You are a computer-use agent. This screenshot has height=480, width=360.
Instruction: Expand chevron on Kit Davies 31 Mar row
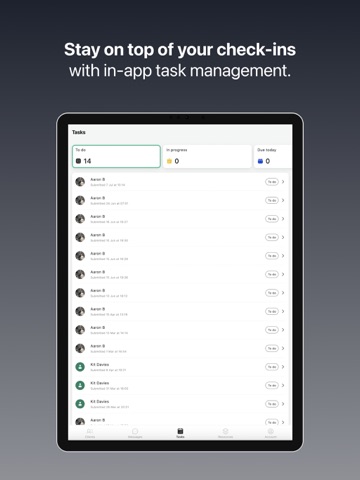283,385
